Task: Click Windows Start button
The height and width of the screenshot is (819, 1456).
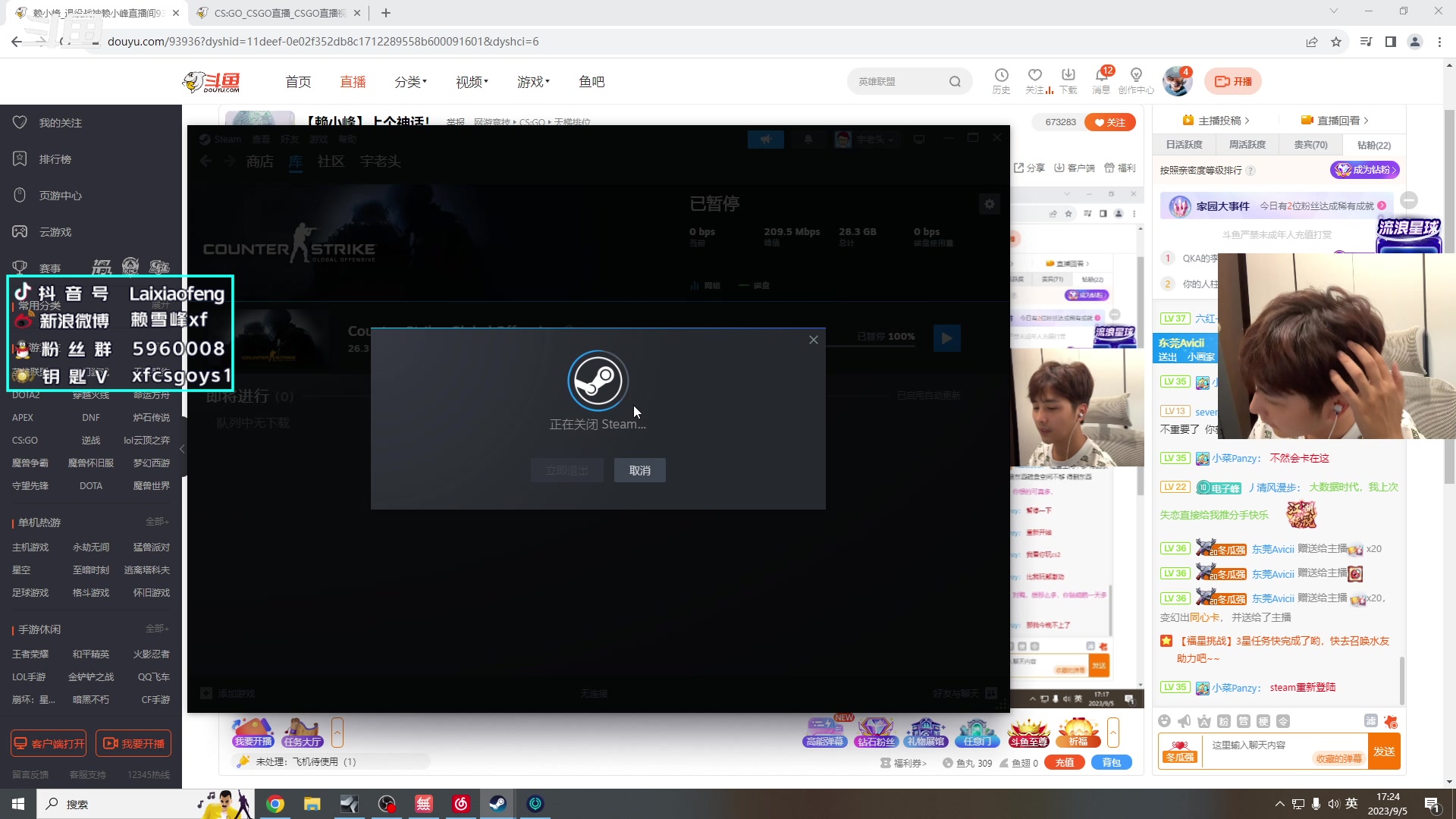Action: click(x=18, y=804)
